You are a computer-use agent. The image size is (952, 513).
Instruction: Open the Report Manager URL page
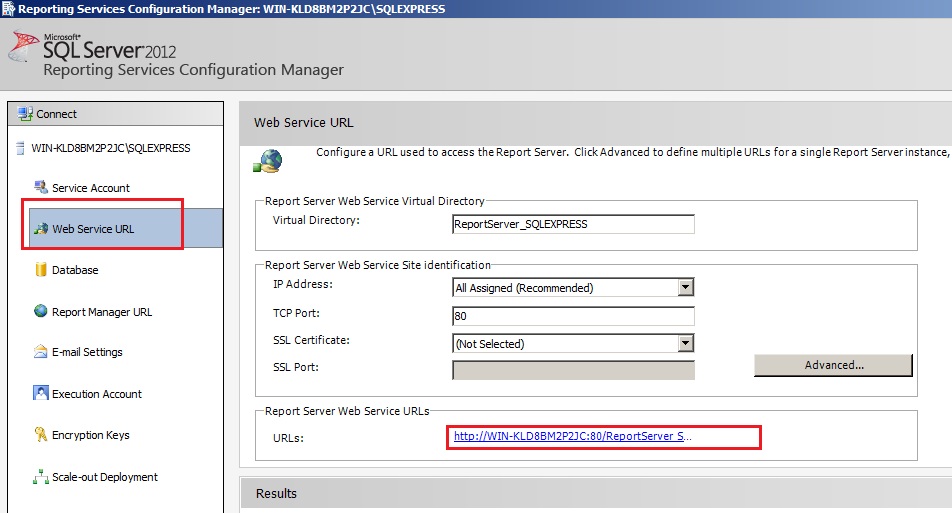tap(102, 312)
